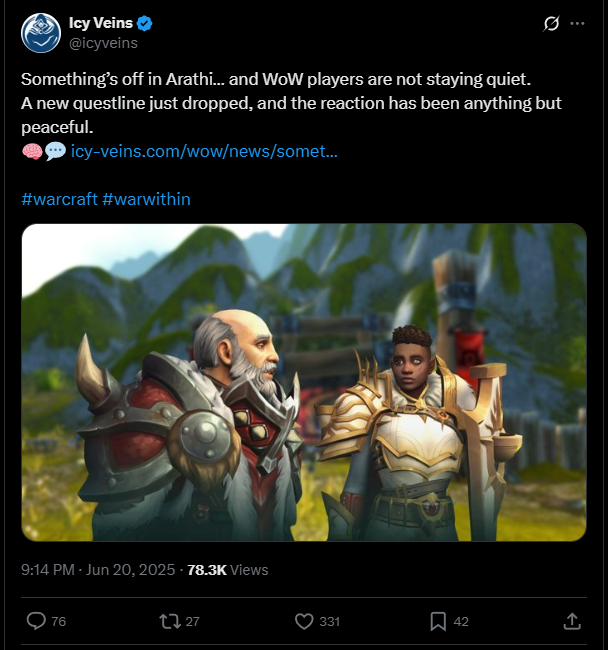This screenshot has height=650, width=608.
Task: Click the Grok slashed-circle icon
Action: click(551, 24)
